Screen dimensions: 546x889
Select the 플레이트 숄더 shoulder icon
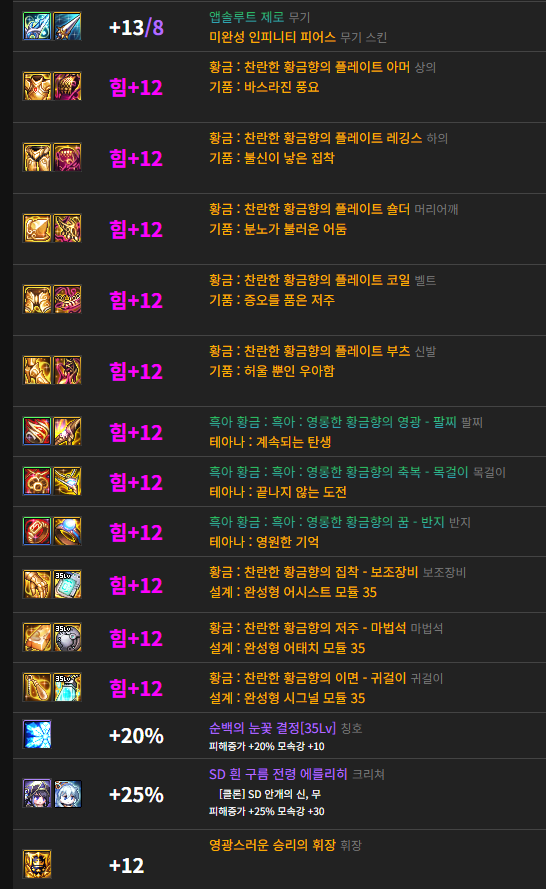point(37,228)
